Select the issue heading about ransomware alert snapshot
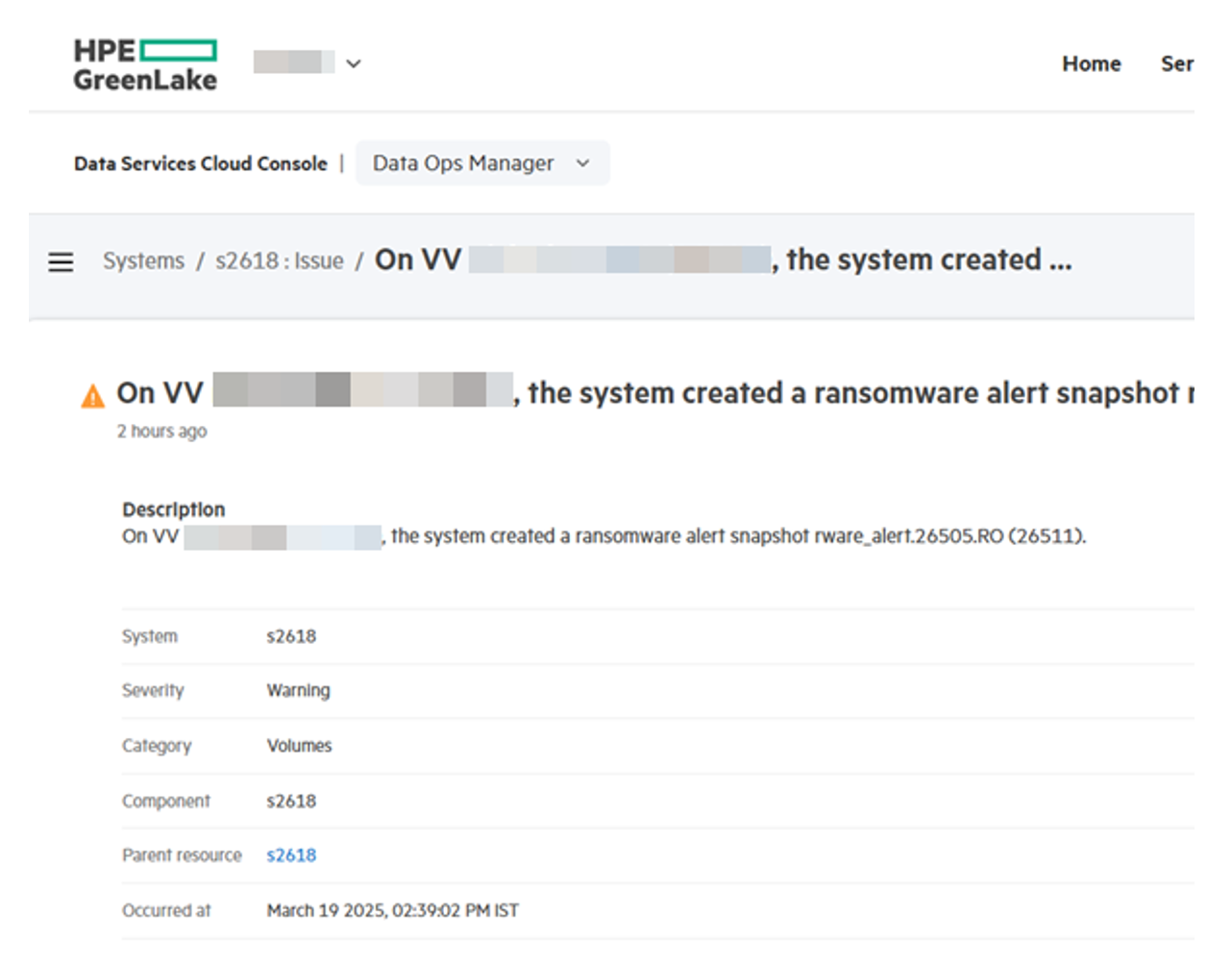The height and width of the screenshot is (965, 1232). point(654,393)
